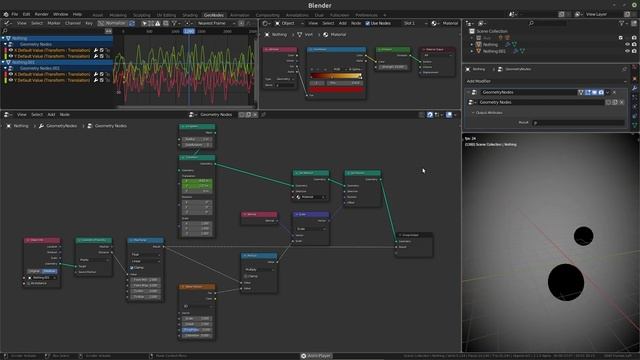Hide X Default Value curve under Nothing.001
640x360 pixels.
[11, 74]
